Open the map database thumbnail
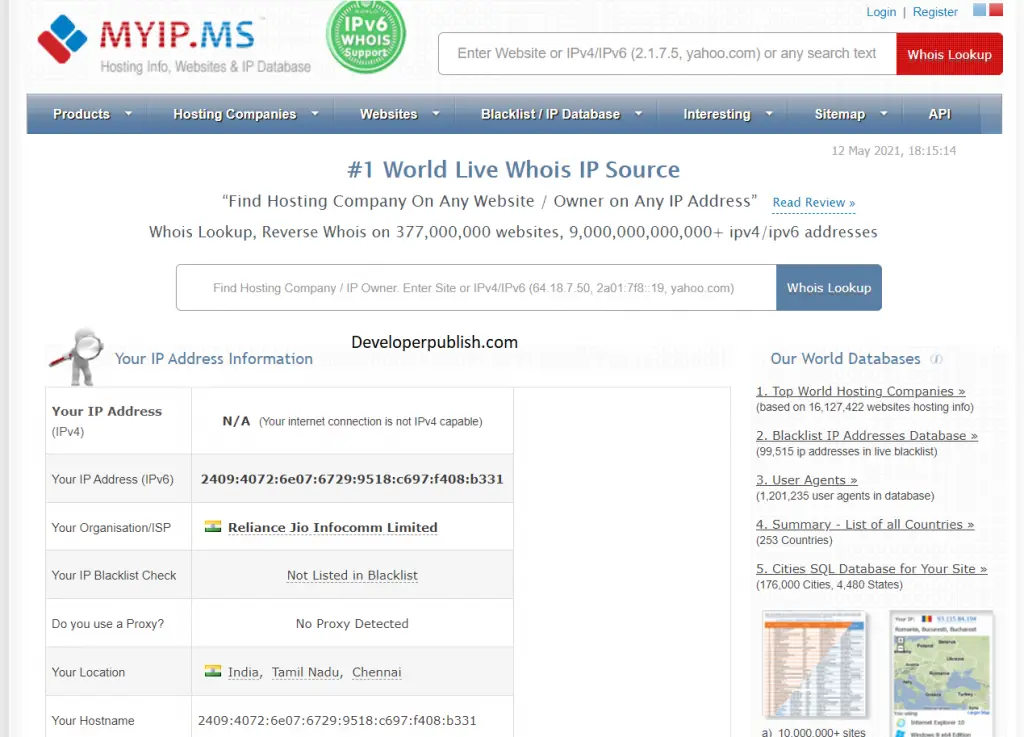Image resolution: width=1024 pixels, height=737 pixels. (x=941, y=672)
